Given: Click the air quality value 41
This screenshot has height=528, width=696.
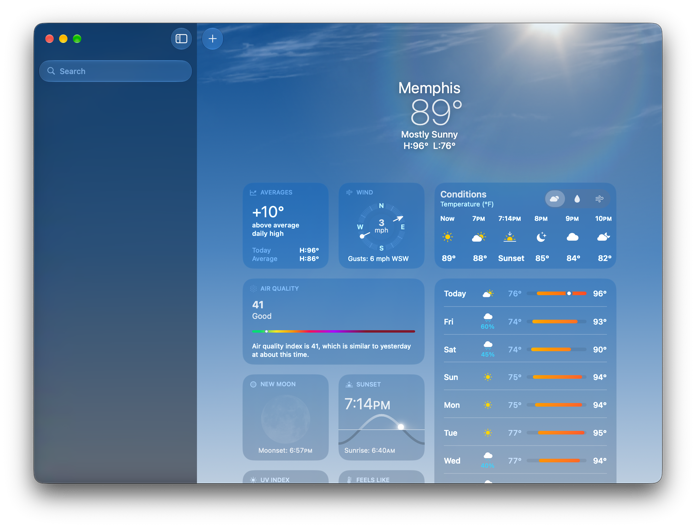Looking at the screenshot, I should point(258,305).
